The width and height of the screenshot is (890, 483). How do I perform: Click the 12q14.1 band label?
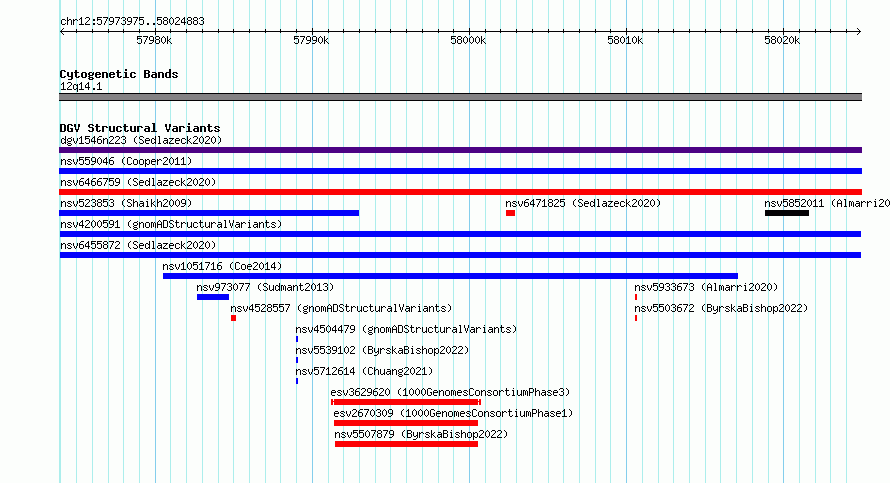click(x=81, y=86)
